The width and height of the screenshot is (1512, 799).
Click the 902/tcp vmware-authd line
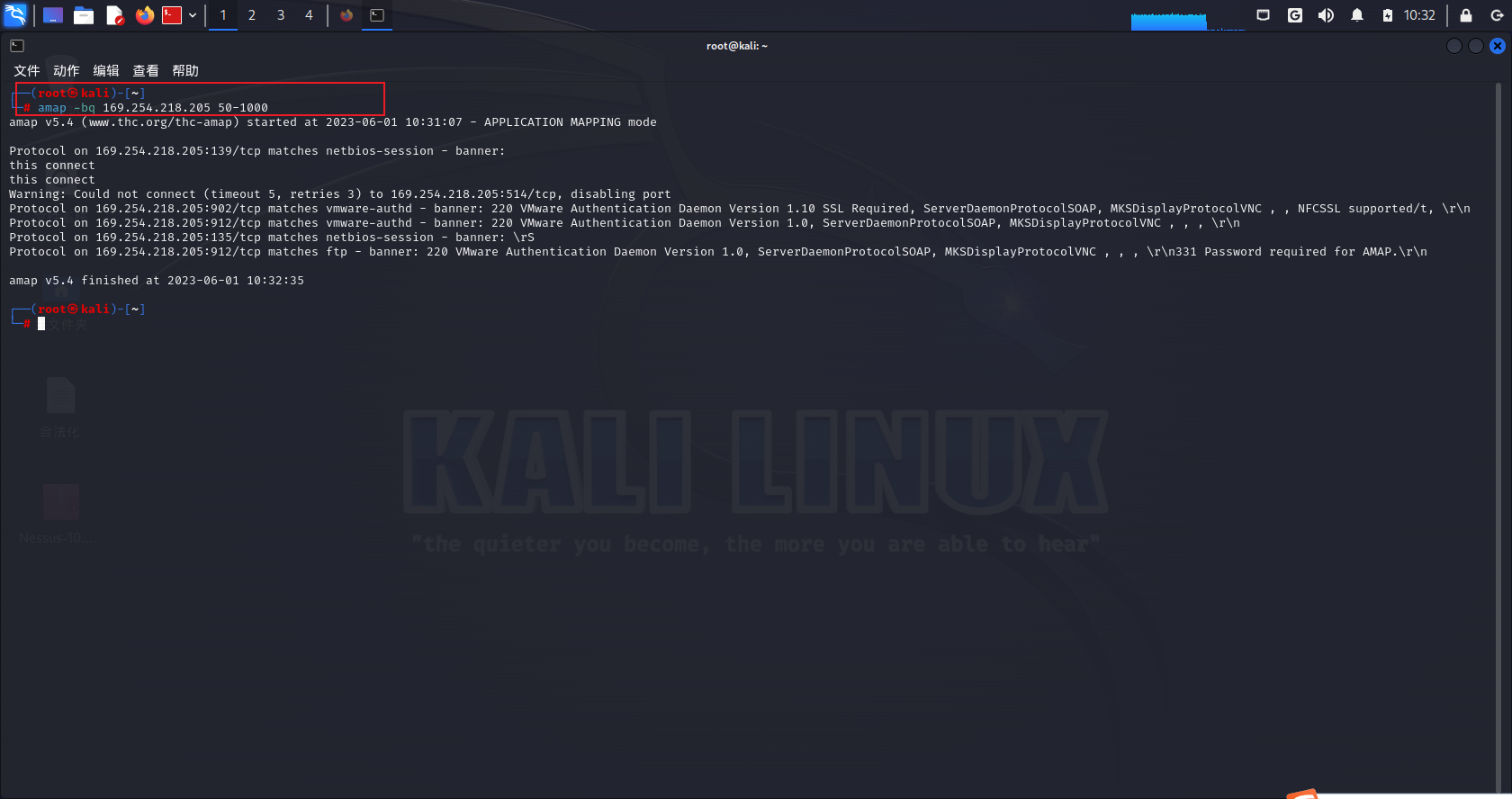pos(740,209)
